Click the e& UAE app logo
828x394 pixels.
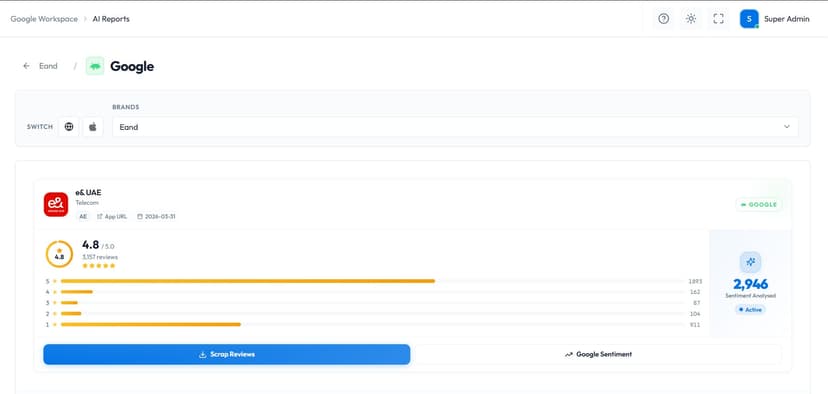click(x=56, y=204)
